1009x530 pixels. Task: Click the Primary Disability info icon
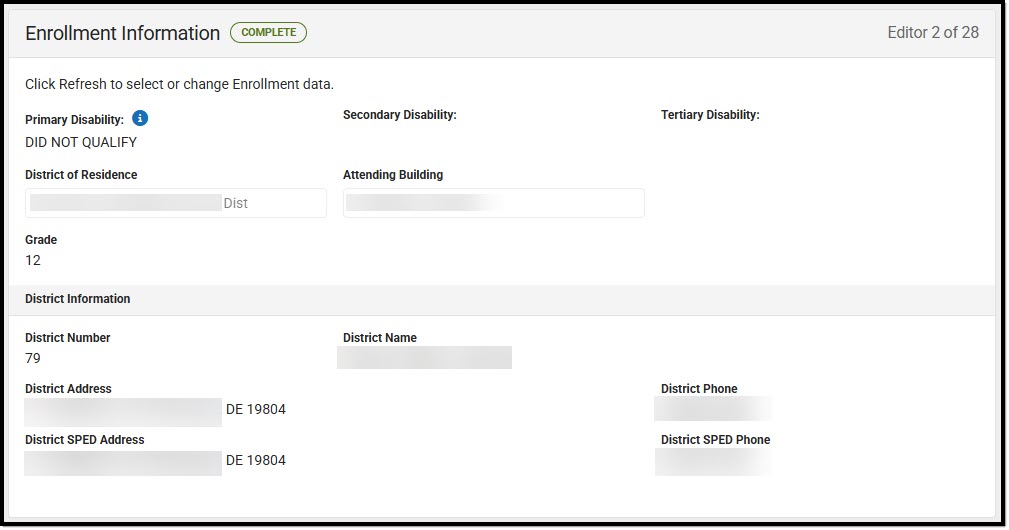(140, 118)
